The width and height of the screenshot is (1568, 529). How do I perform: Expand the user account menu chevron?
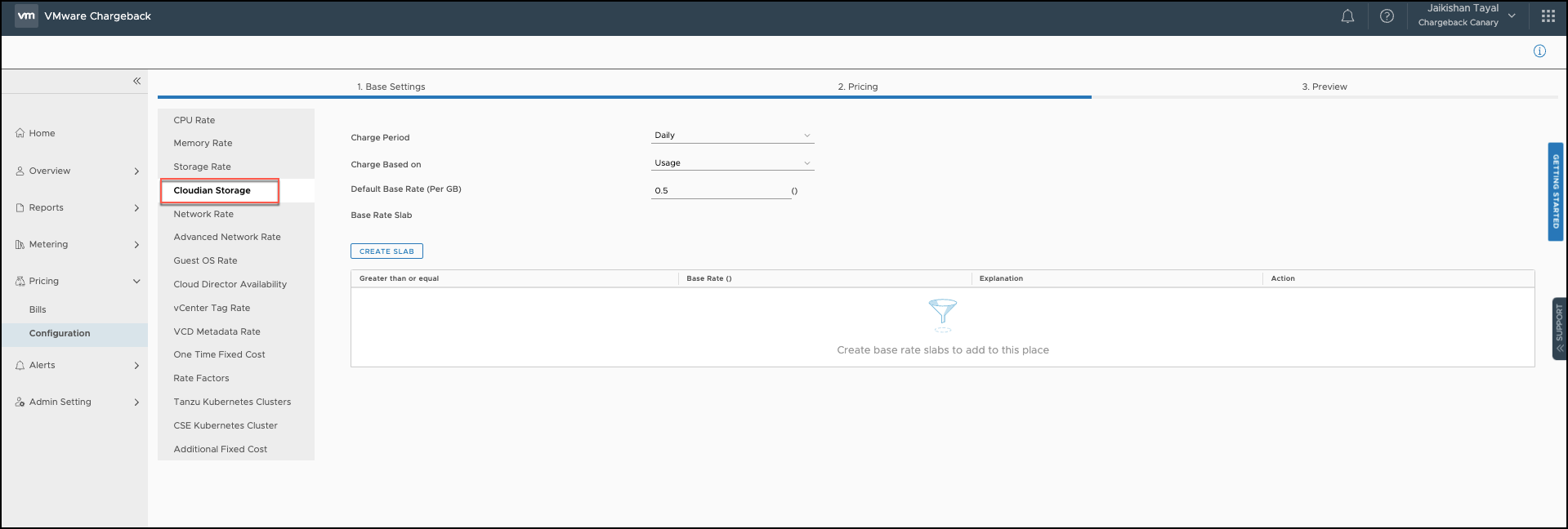(x=1512, y=16)
